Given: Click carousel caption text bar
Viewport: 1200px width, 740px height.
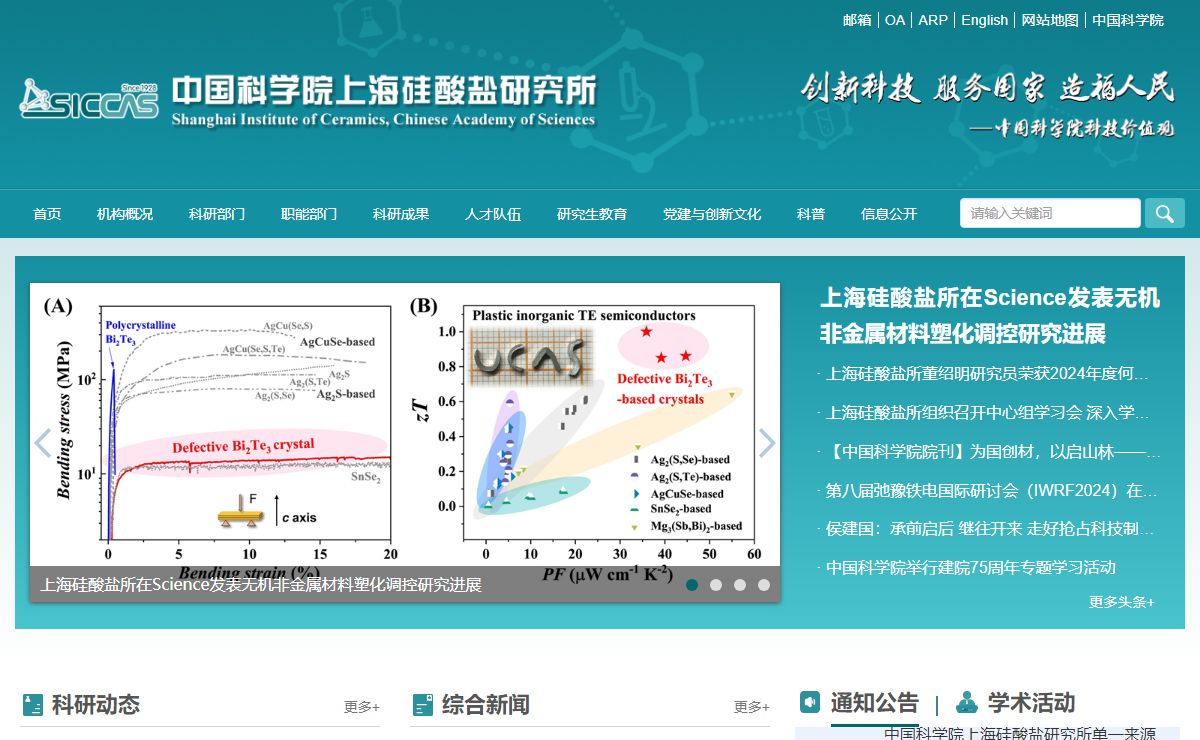Looking at the screenshot, I should click(405, 585).
